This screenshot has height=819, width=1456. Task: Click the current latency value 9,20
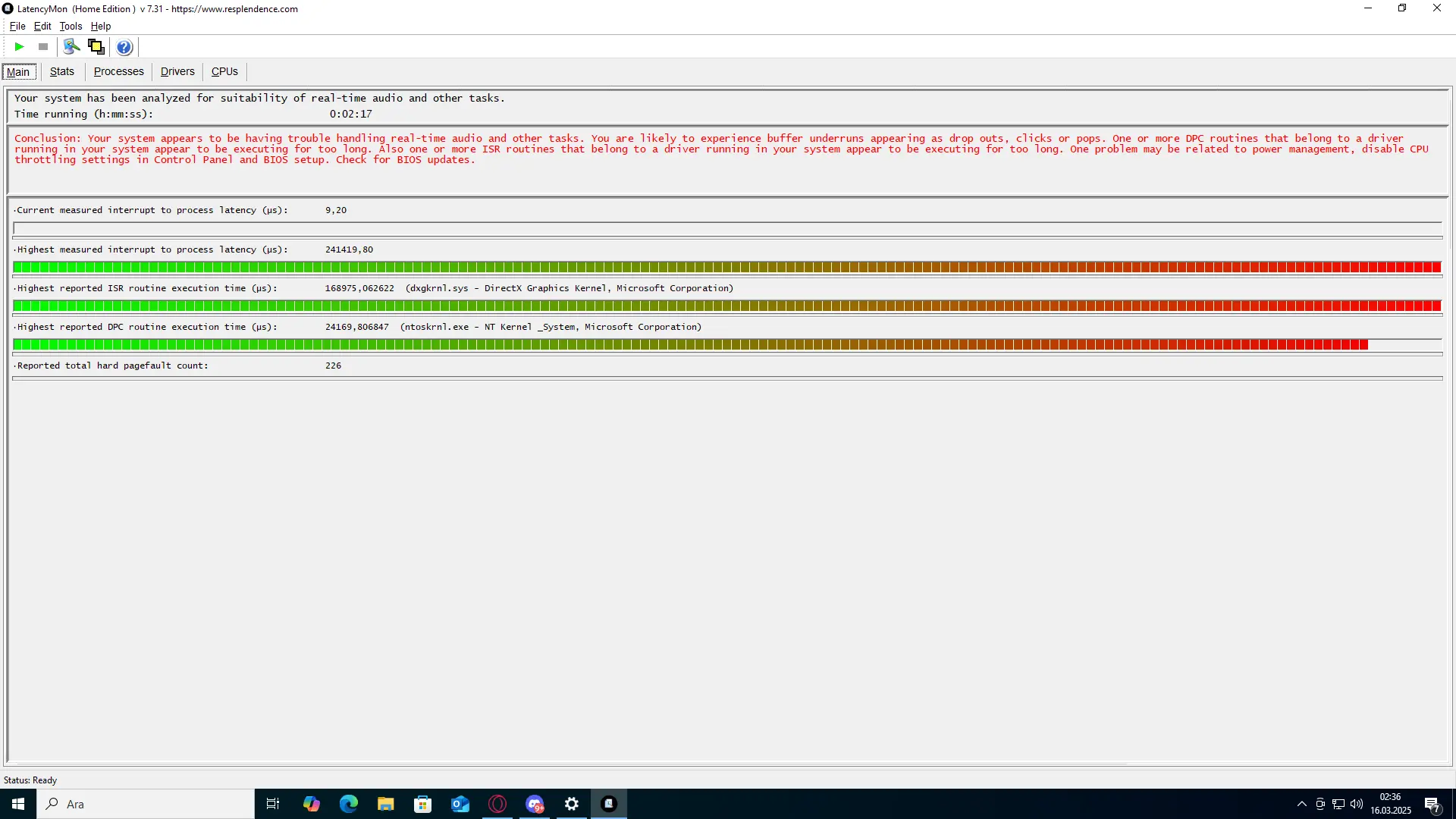336,210
